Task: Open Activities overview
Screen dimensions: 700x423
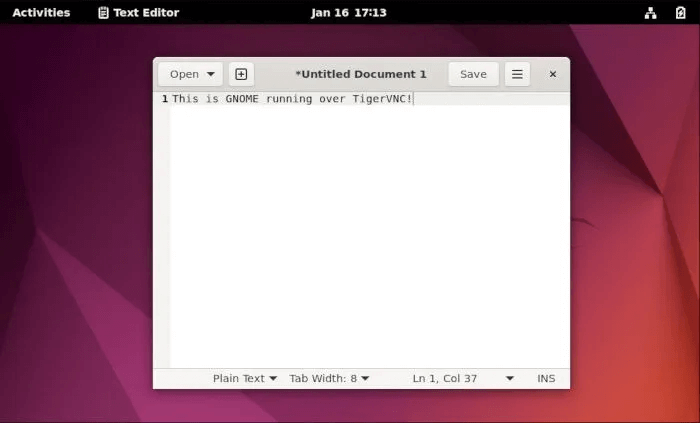Action: (41, 12)
